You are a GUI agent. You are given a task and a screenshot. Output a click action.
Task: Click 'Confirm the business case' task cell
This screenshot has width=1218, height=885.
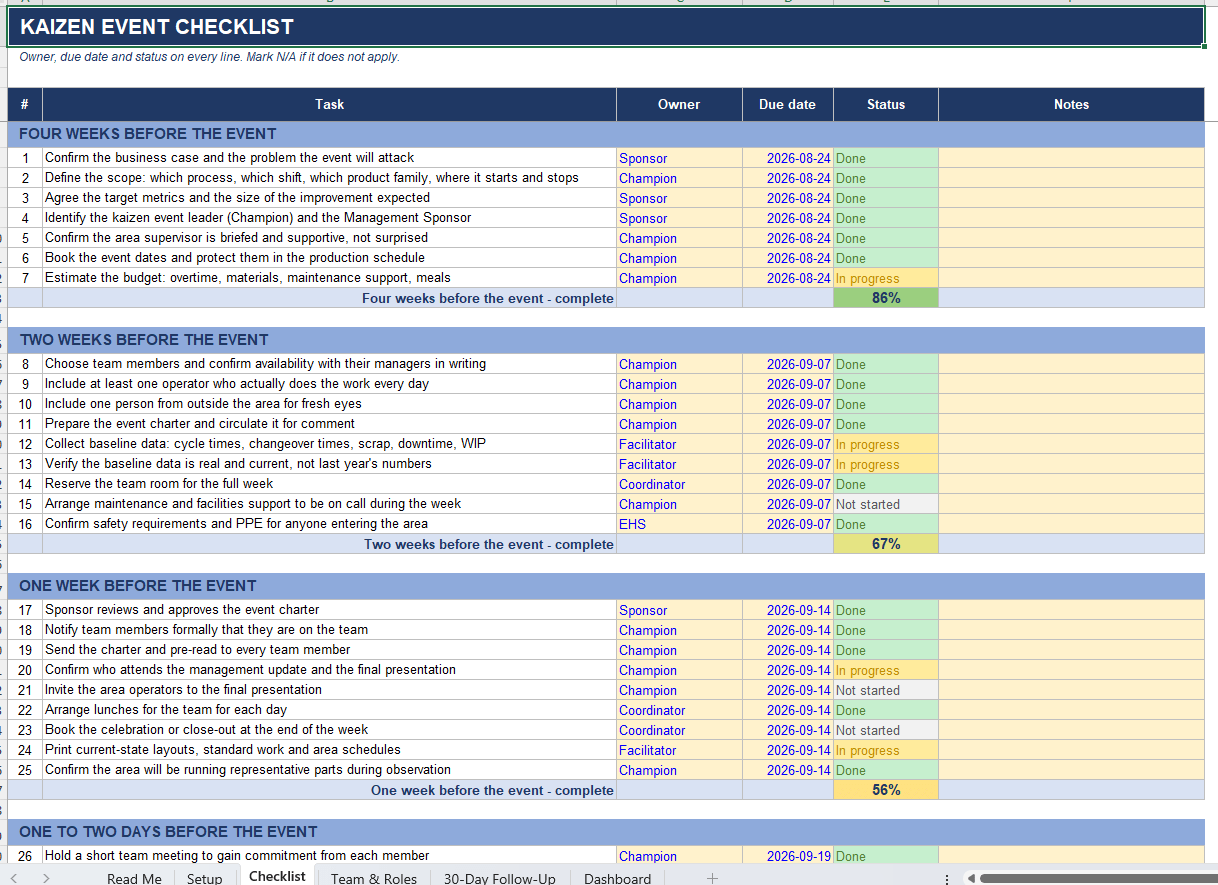329,158
